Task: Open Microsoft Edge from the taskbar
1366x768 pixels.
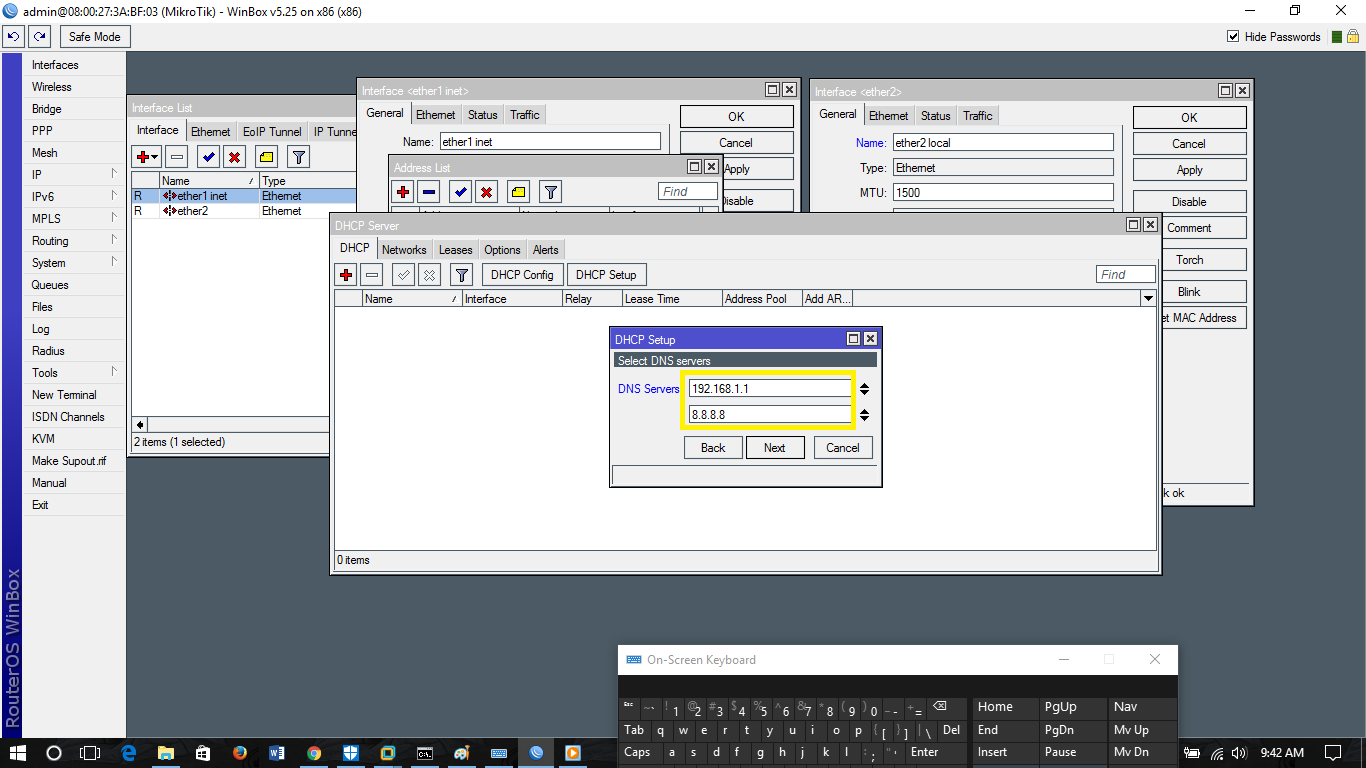Action: (x=128, y=753)
